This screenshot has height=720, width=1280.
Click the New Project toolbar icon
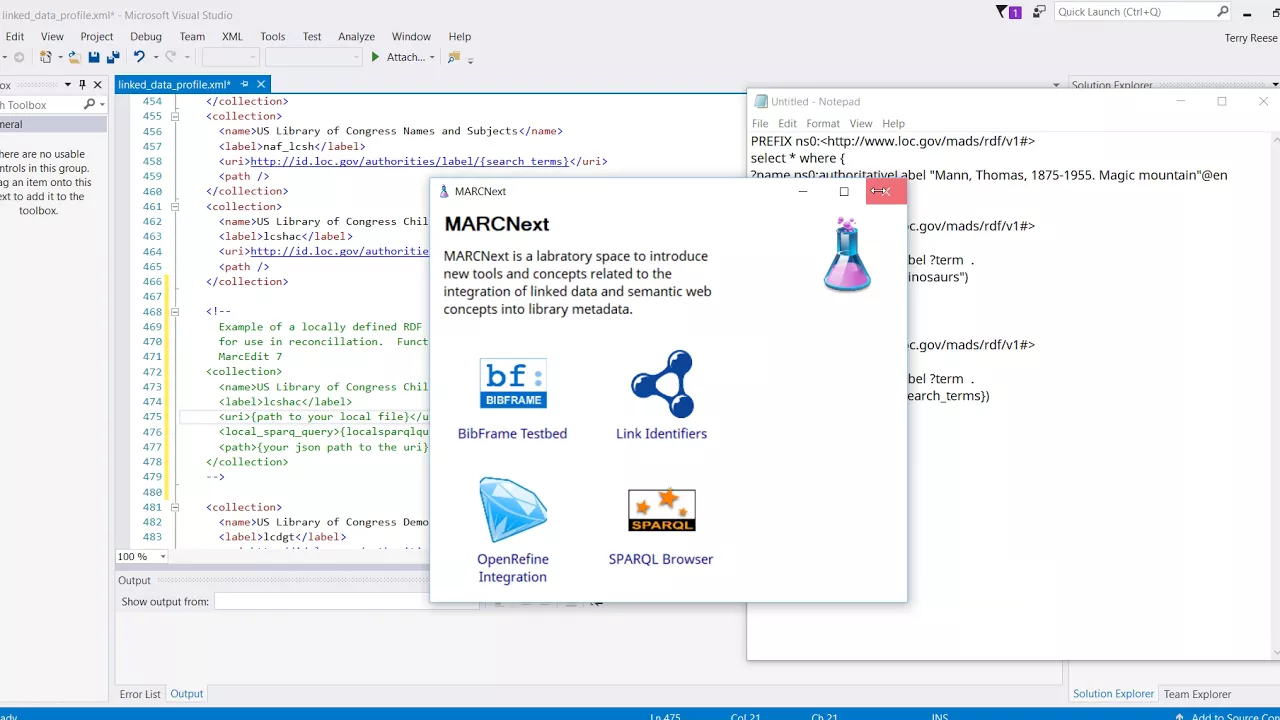(46, 57)
